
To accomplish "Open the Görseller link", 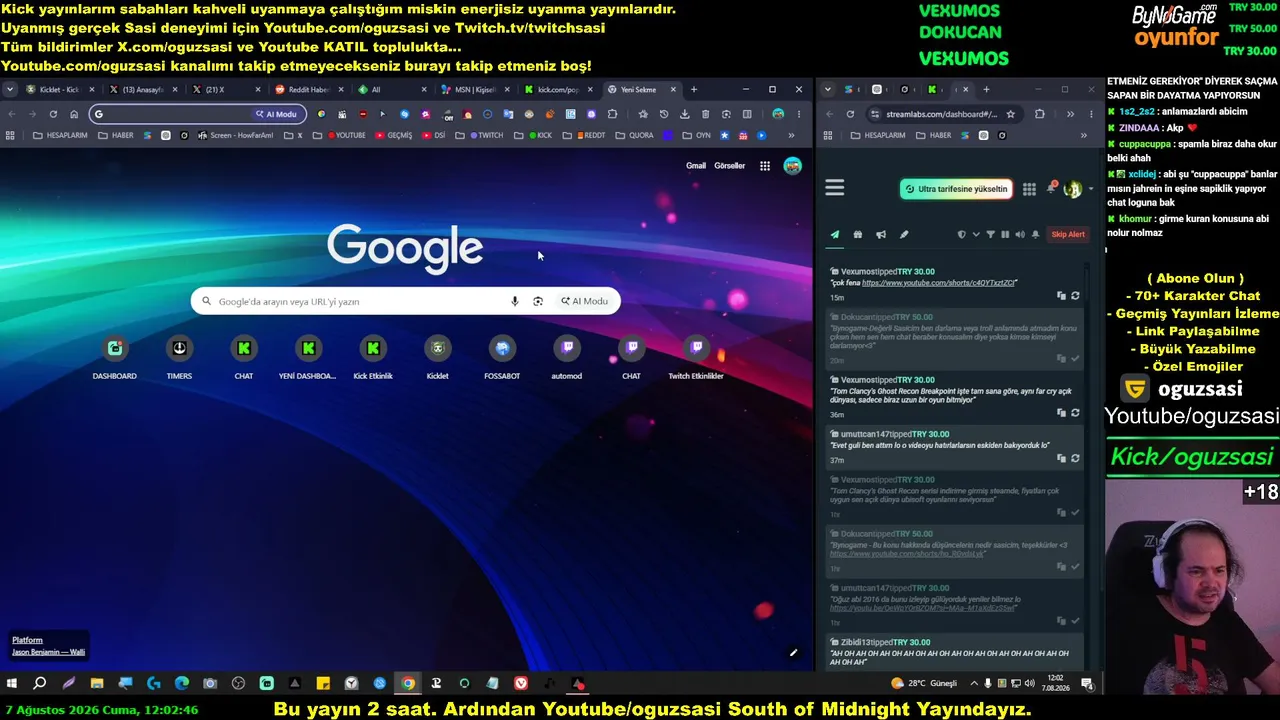I will tap(730, 166).
